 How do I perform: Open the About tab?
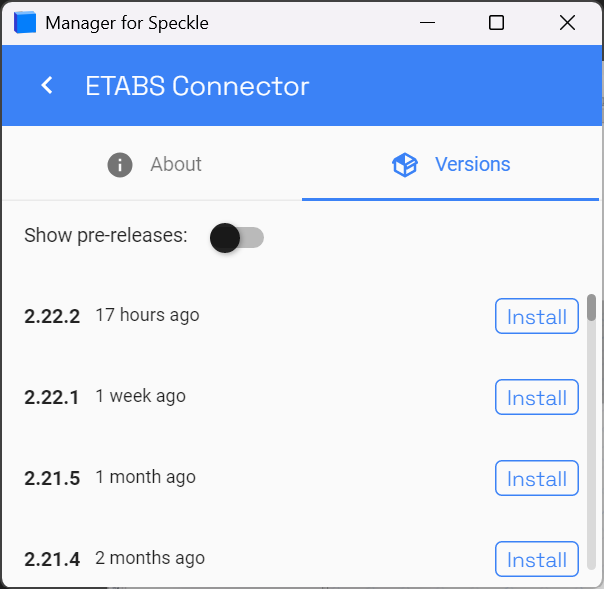pos(153,164)
